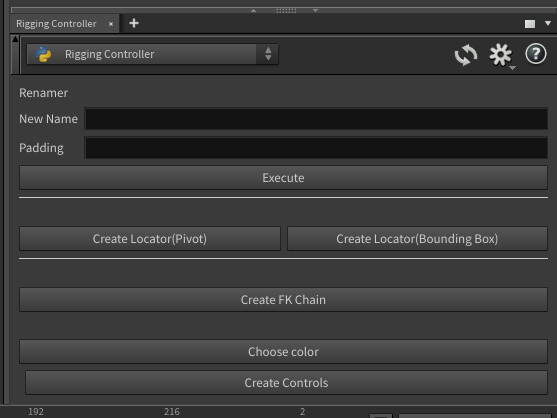Open the Choose color picker button
The height and width of the screenshot is (418, 557).
pos(283,352)
